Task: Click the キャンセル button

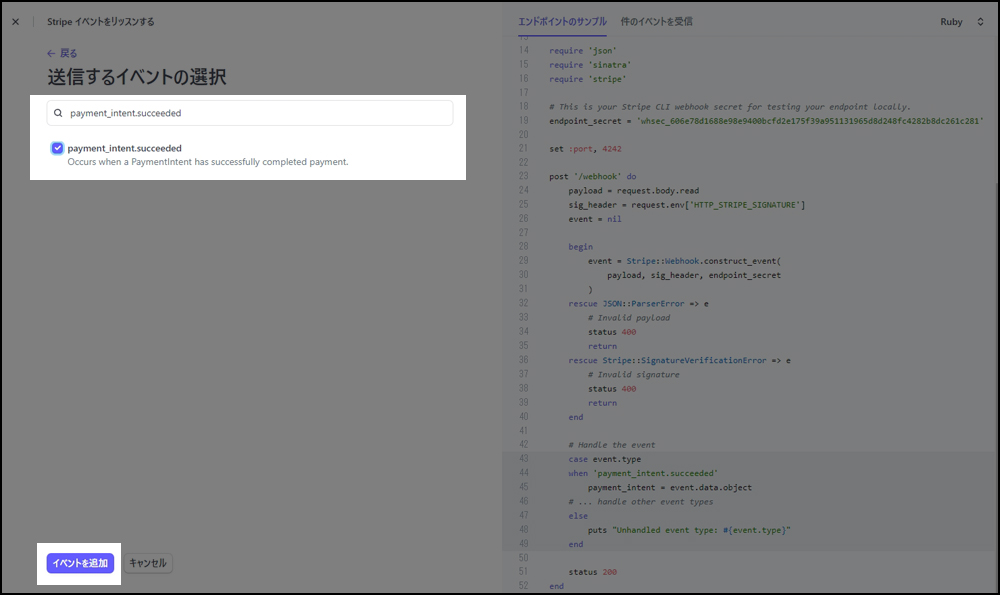Action: 148,563
